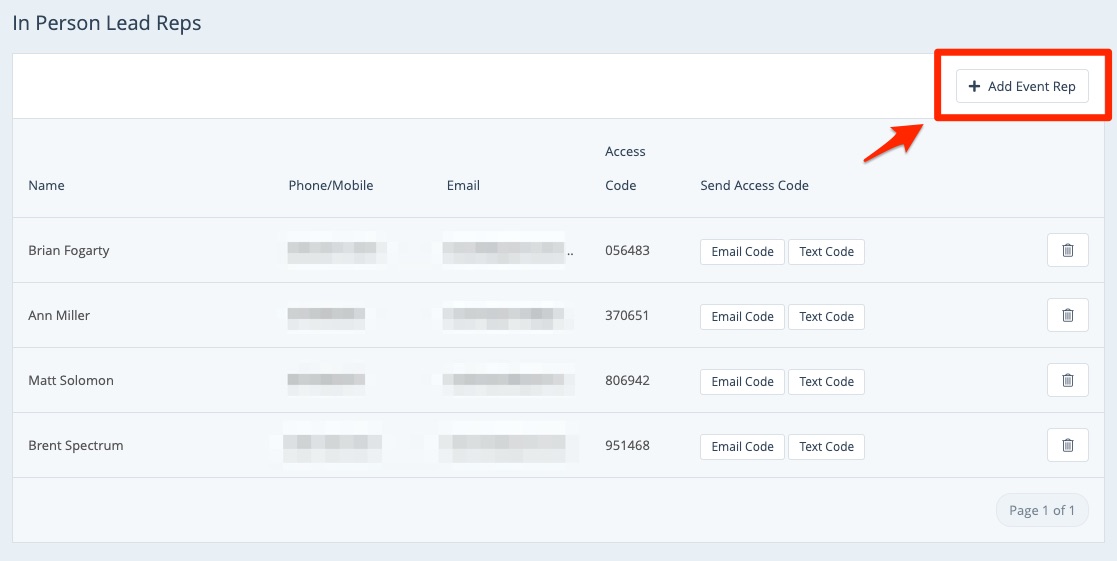The image size is (1117, 561).
Task: Click the name Brent Spectrum
Action: (x=76, y=445)
